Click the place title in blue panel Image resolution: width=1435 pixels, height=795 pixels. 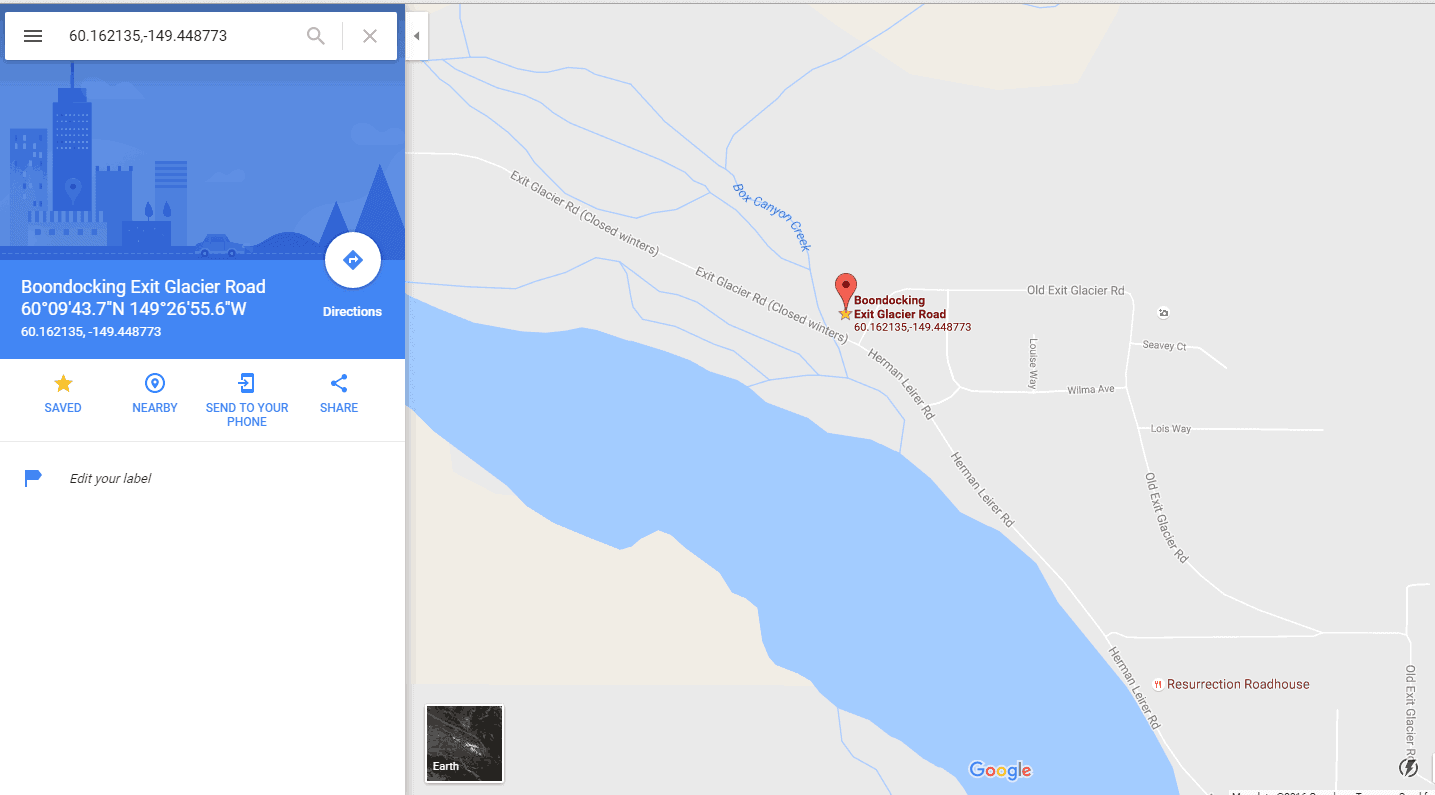(143, 287)
